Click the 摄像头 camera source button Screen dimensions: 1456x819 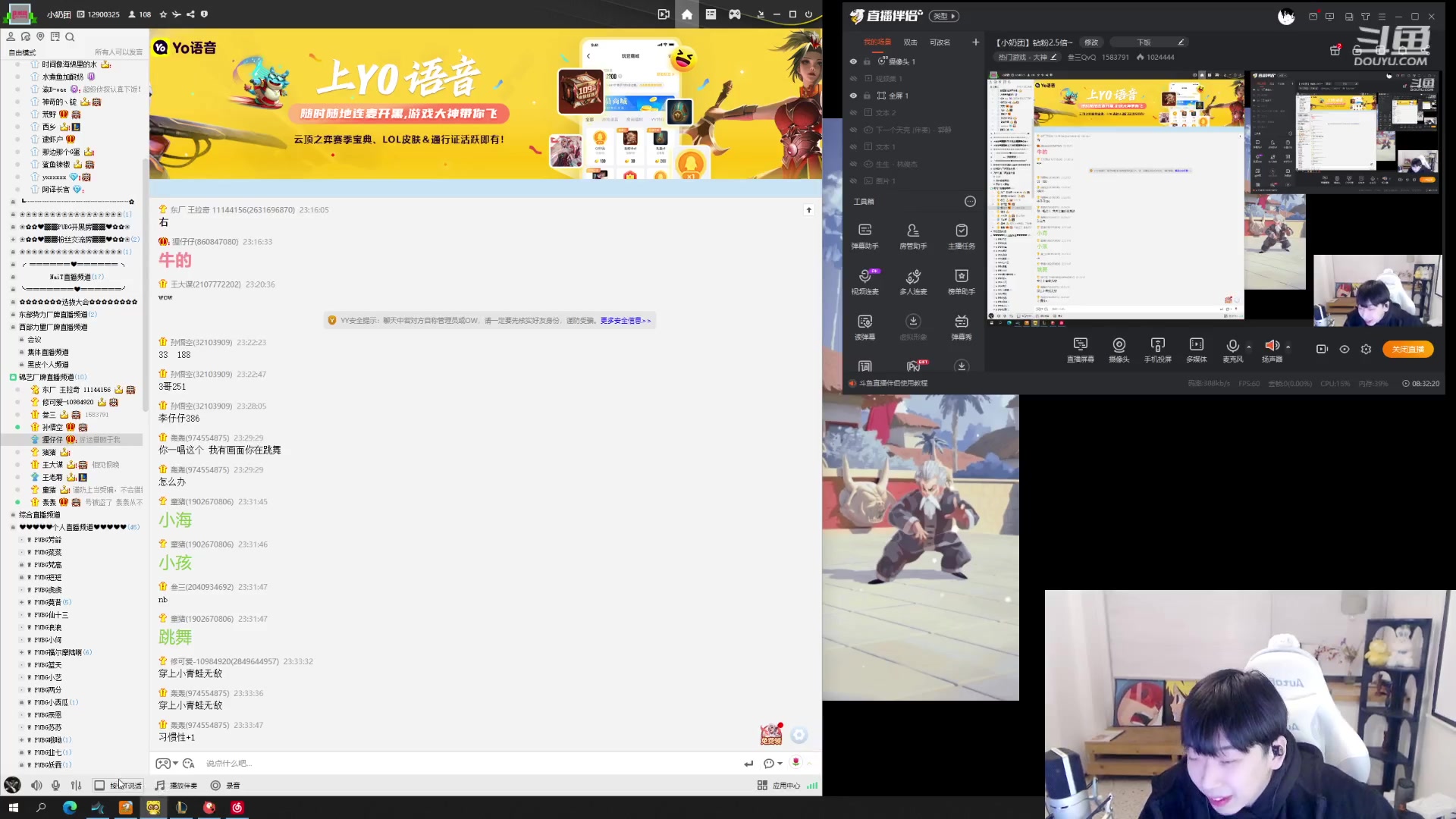(x=1119, y=349)
